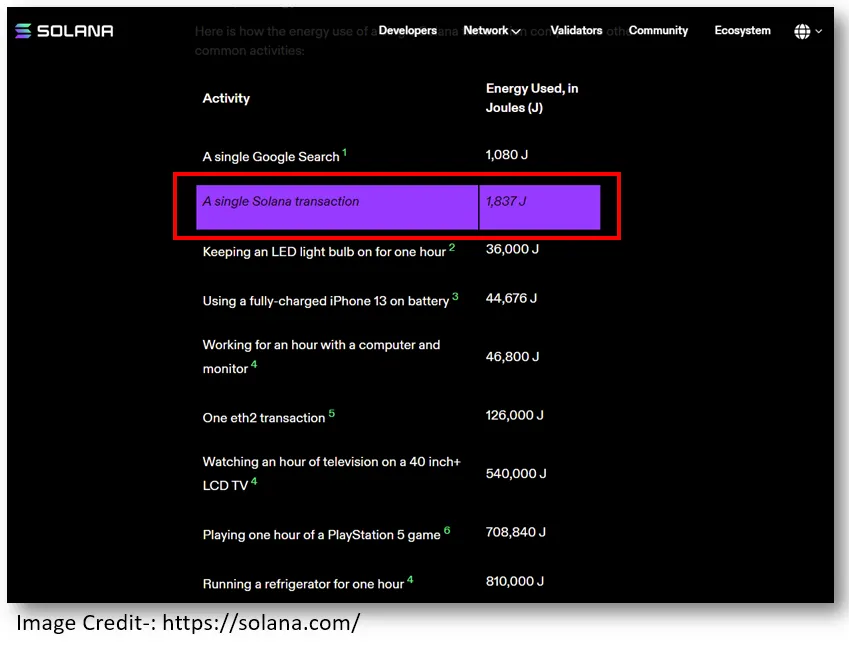Select the Energy Used in Joules header
849x647 pixels.
(x=532, y=98)
